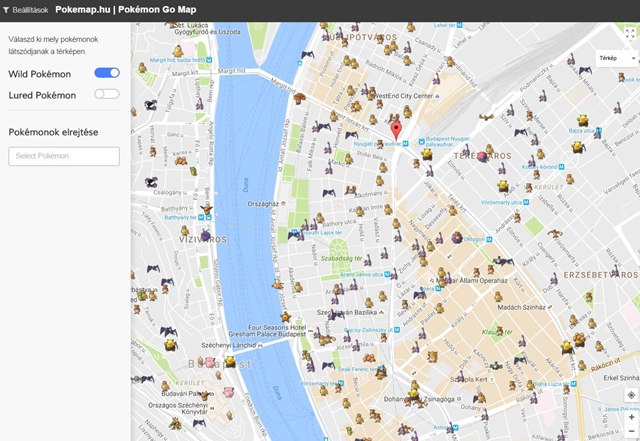Select Ekans marker above Csalogány u.
Image resolution: width=640 pixels, height=441 pixels.
coord(151,182)
